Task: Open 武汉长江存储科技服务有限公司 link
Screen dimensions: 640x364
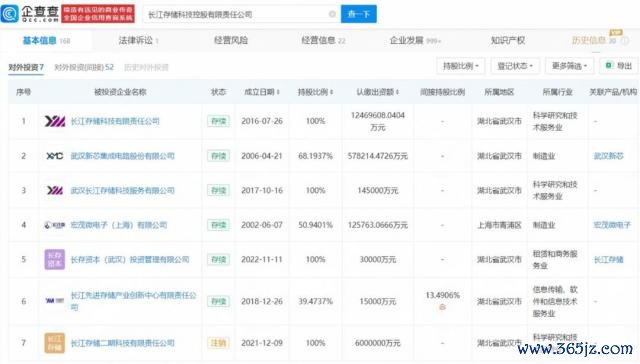Action: (x=122, y=190)
